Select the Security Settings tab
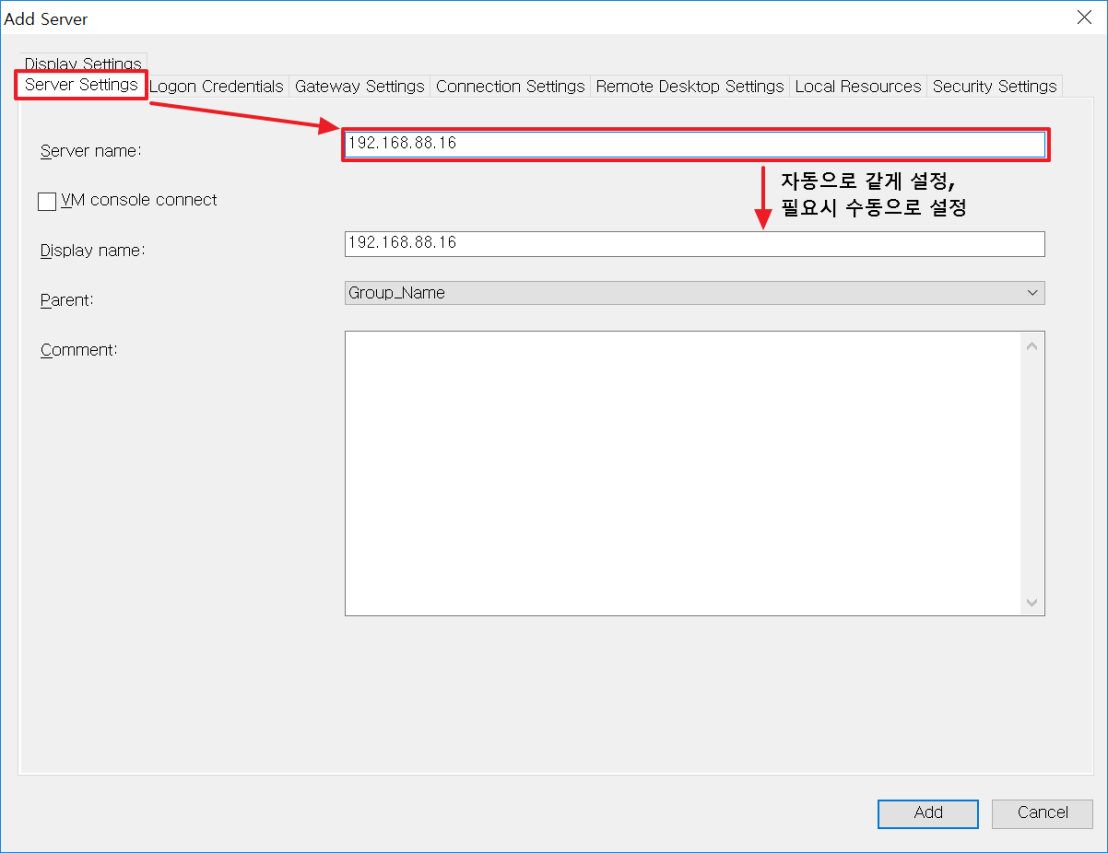This screenshot has height=853, width=1108. (994, 86)
